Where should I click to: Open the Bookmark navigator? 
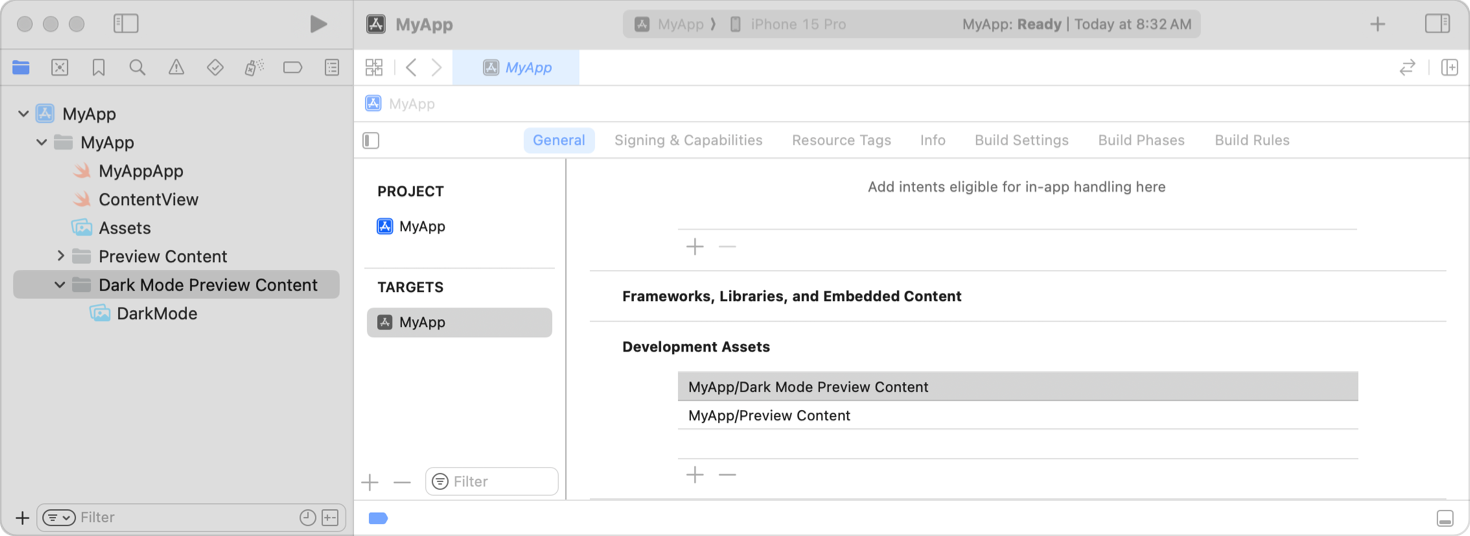98,68
